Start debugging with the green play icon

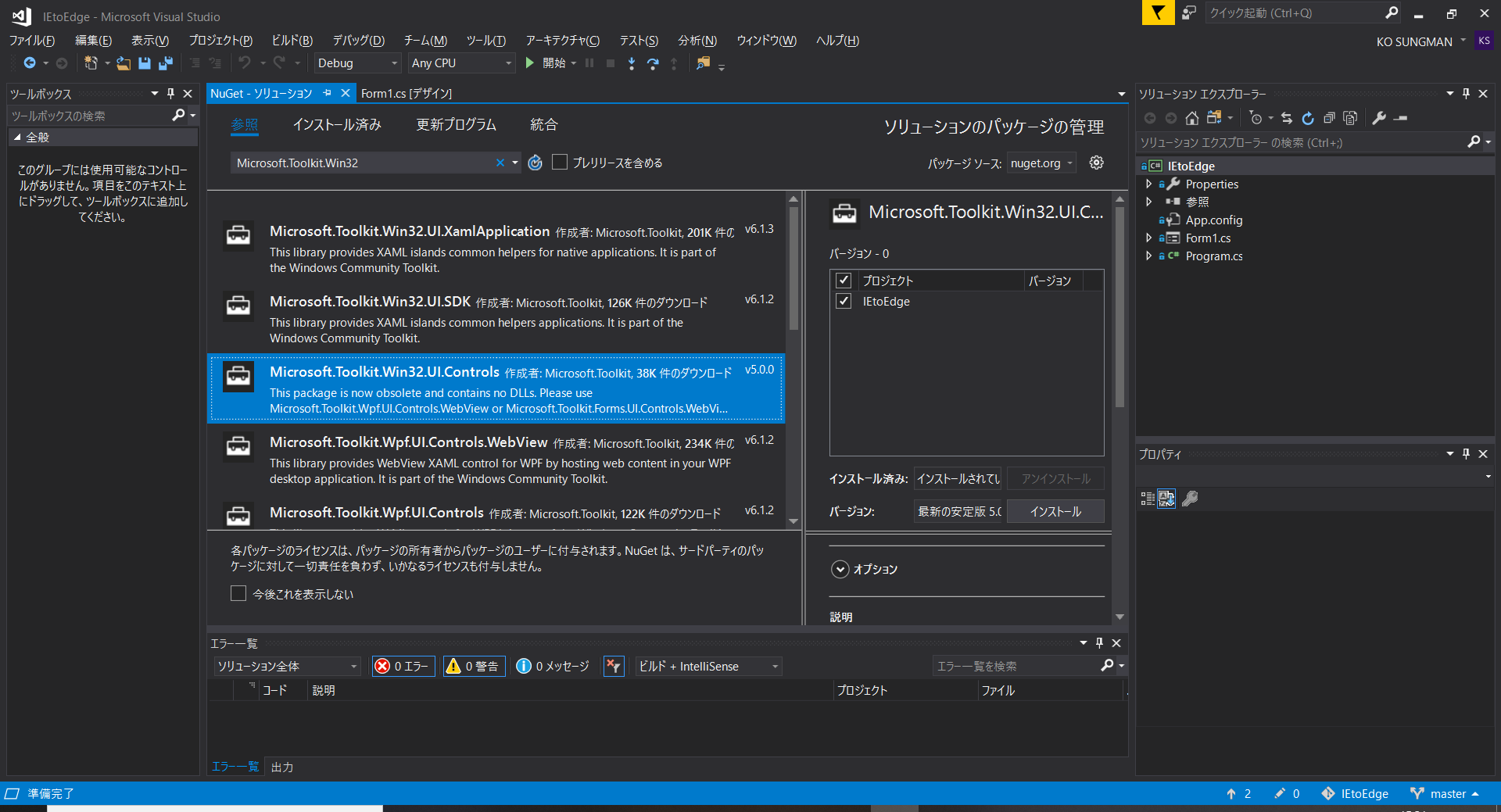(530, 63)
